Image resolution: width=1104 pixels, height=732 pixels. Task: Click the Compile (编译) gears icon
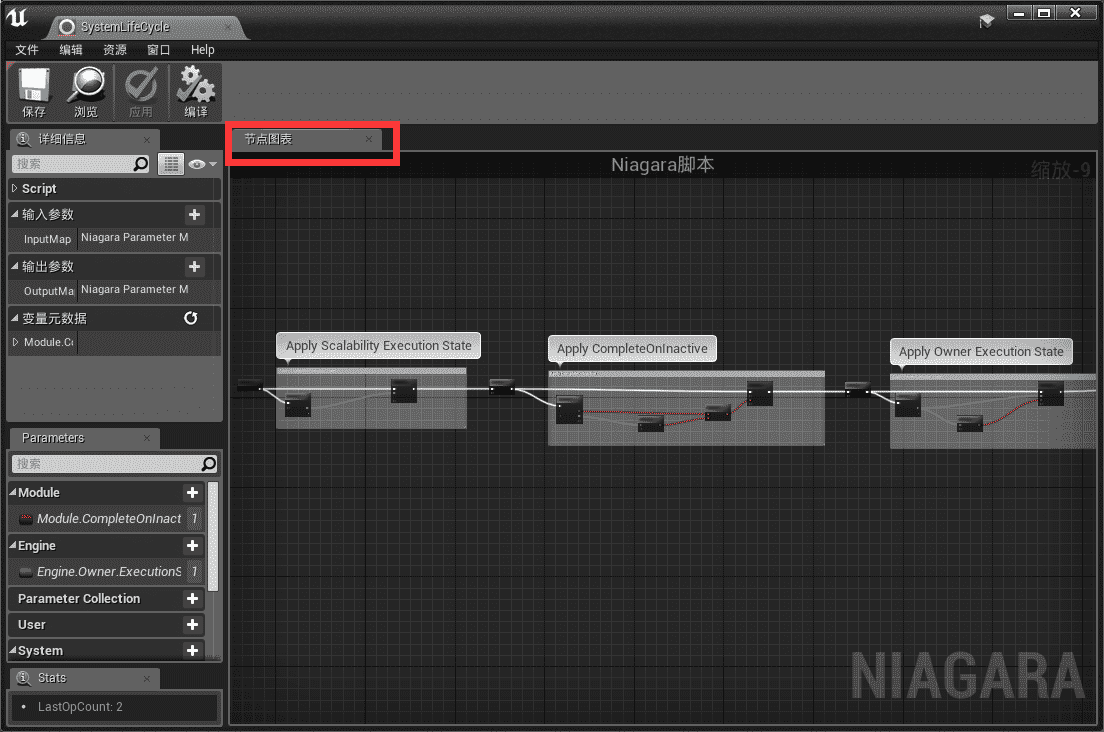195,87
